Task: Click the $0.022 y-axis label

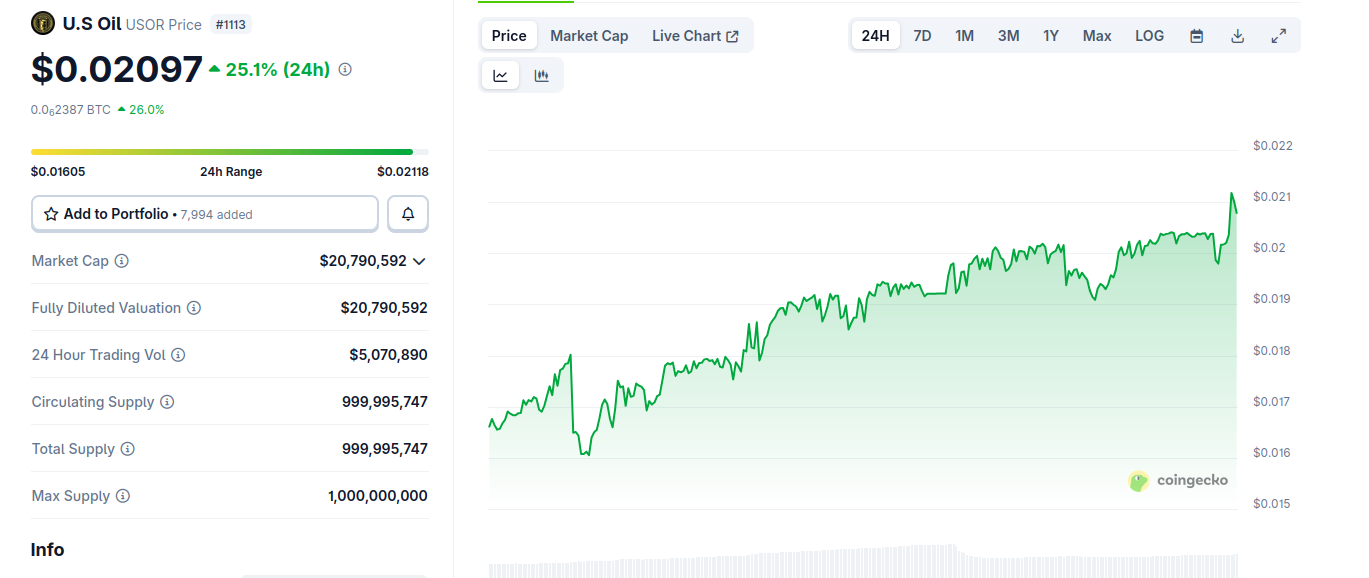Action: 1273,146
